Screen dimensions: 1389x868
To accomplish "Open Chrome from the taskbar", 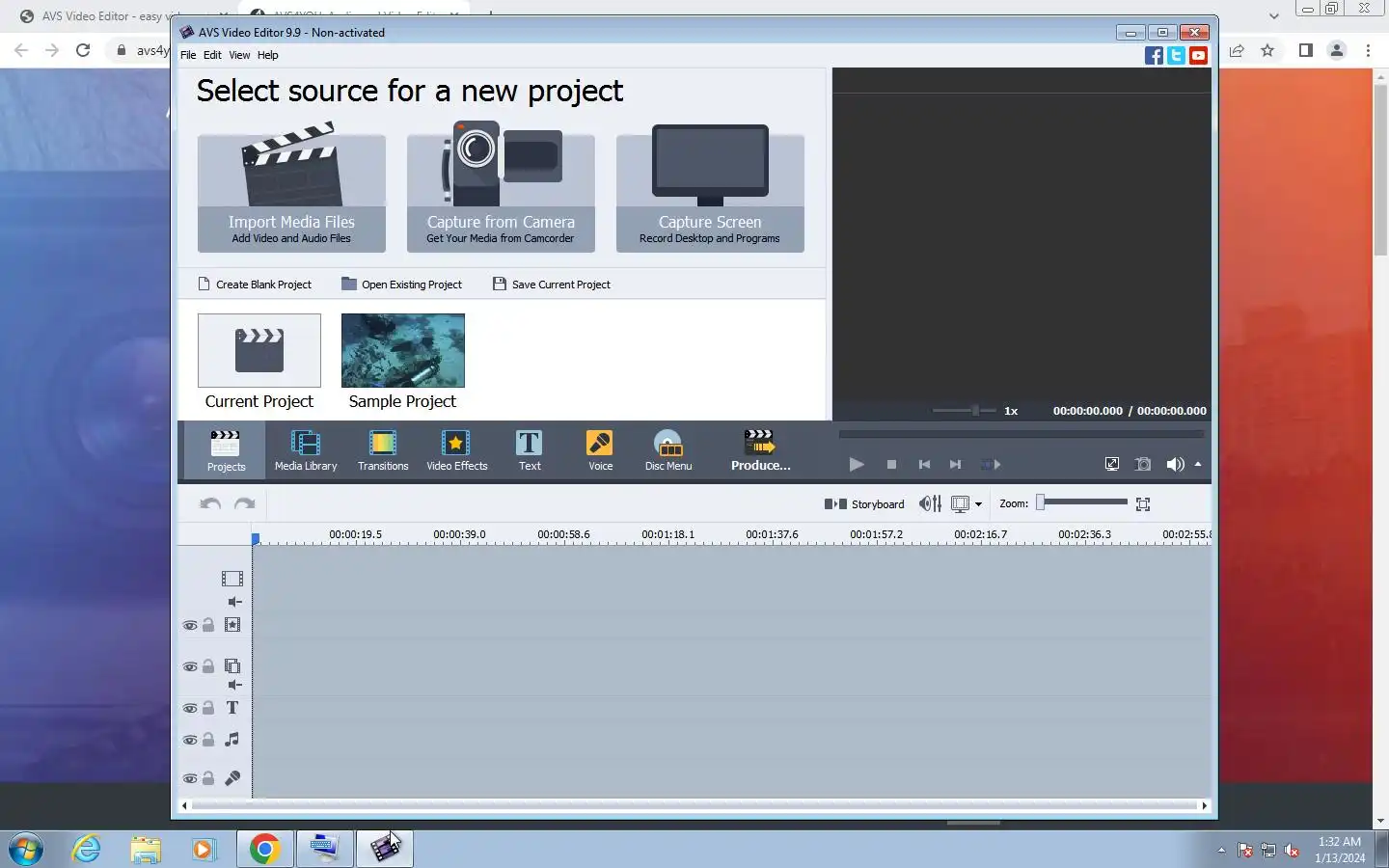I will [265, 849].
